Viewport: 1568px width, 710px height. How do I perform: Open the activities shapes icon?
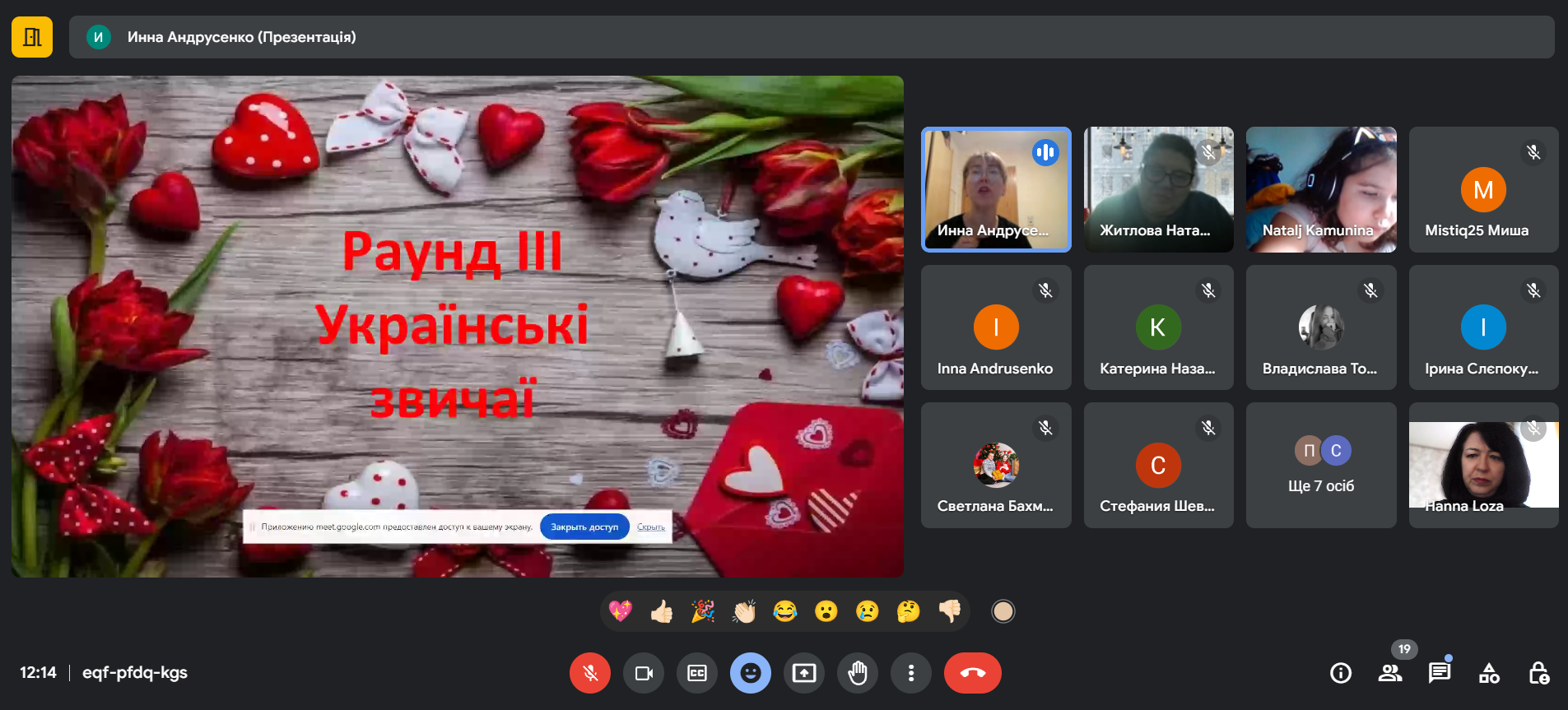click(x=1489, y=673)
